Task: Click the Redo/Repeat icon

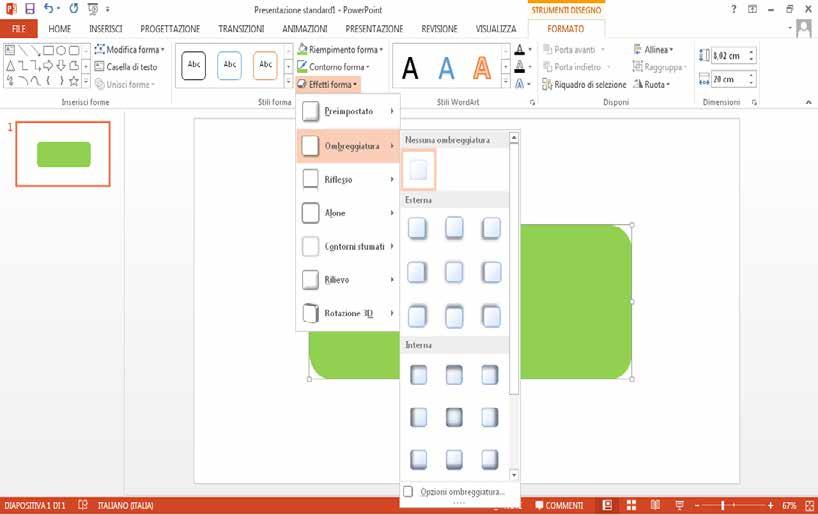Action: coord(74,8)
